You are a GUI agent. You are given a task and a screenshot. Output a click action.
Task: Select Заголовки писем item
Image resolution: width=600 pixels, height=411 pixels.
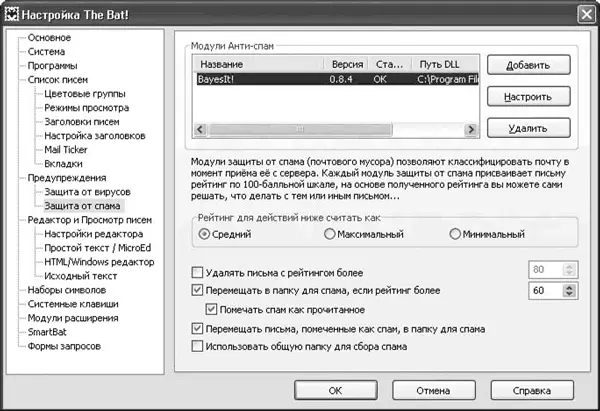[82, 122]
